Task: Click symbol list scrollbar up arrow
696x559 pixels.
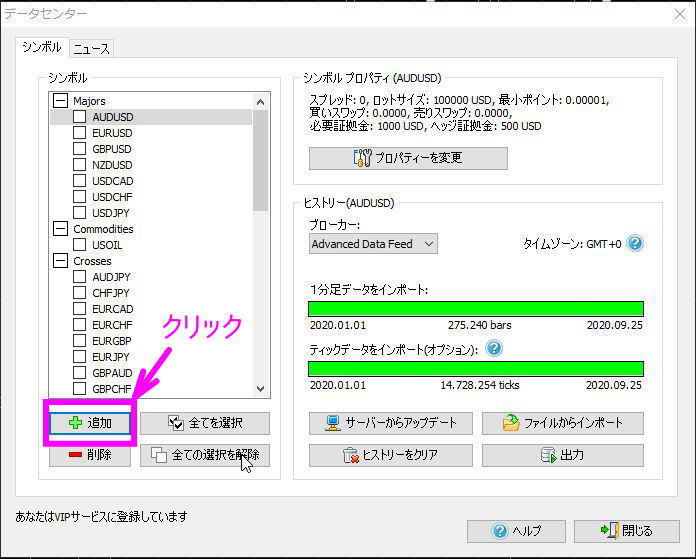Action: [261, 102]
